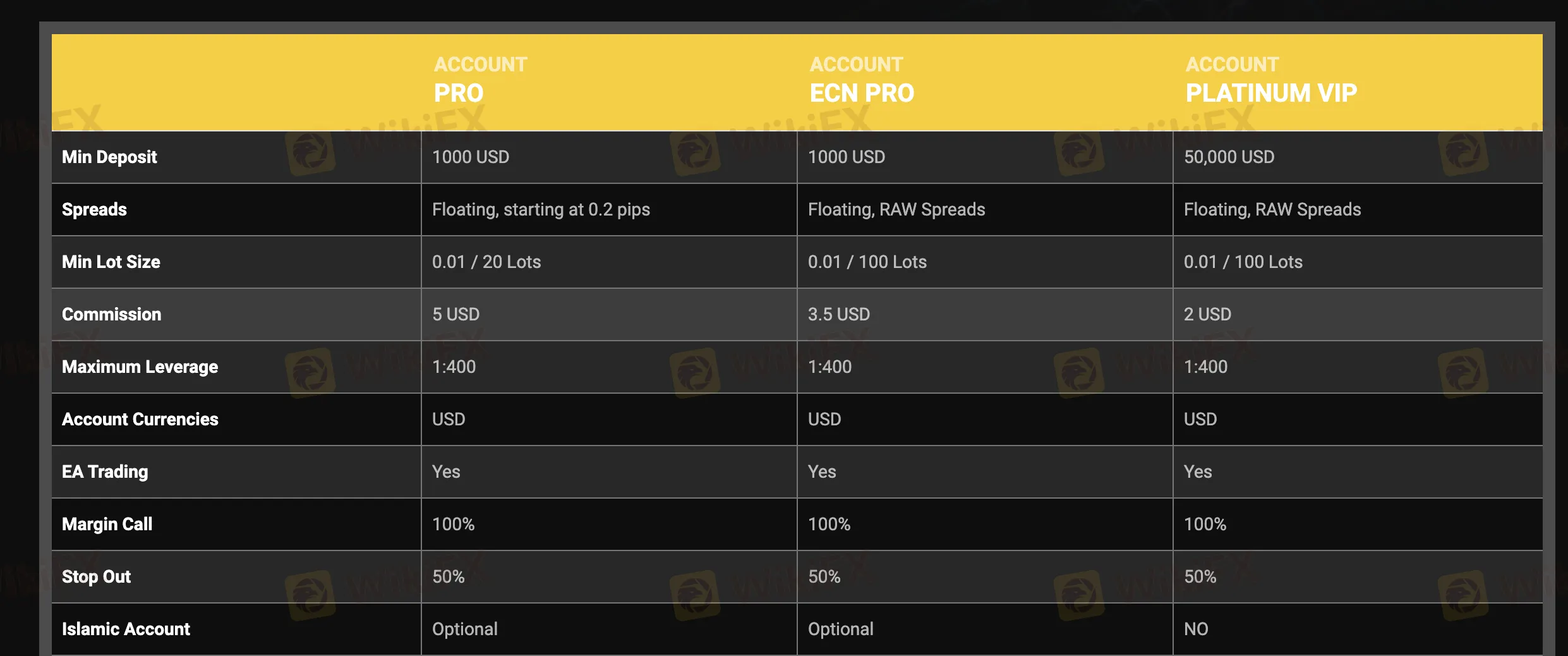Select the 'Floating, starting at 0.2 pips' cell
Screen dimensions: 1568x656
(541, 209)
